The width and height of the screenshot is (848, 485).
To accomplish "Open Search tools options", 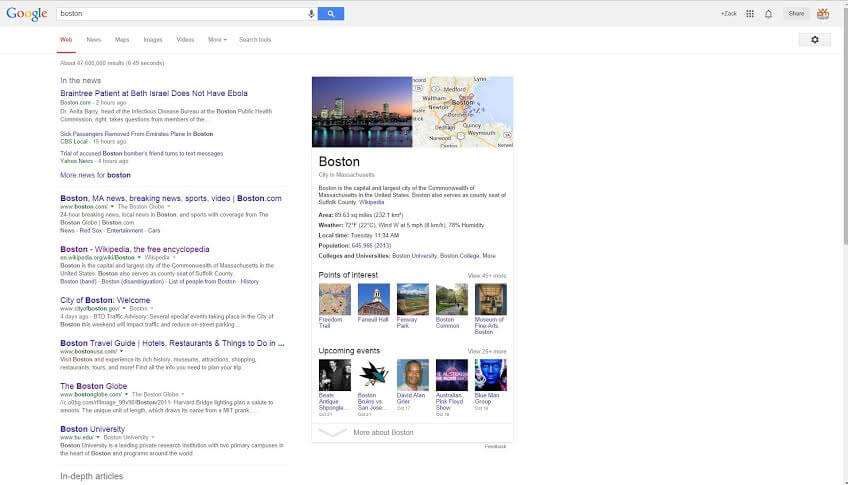I will (255, 39).
